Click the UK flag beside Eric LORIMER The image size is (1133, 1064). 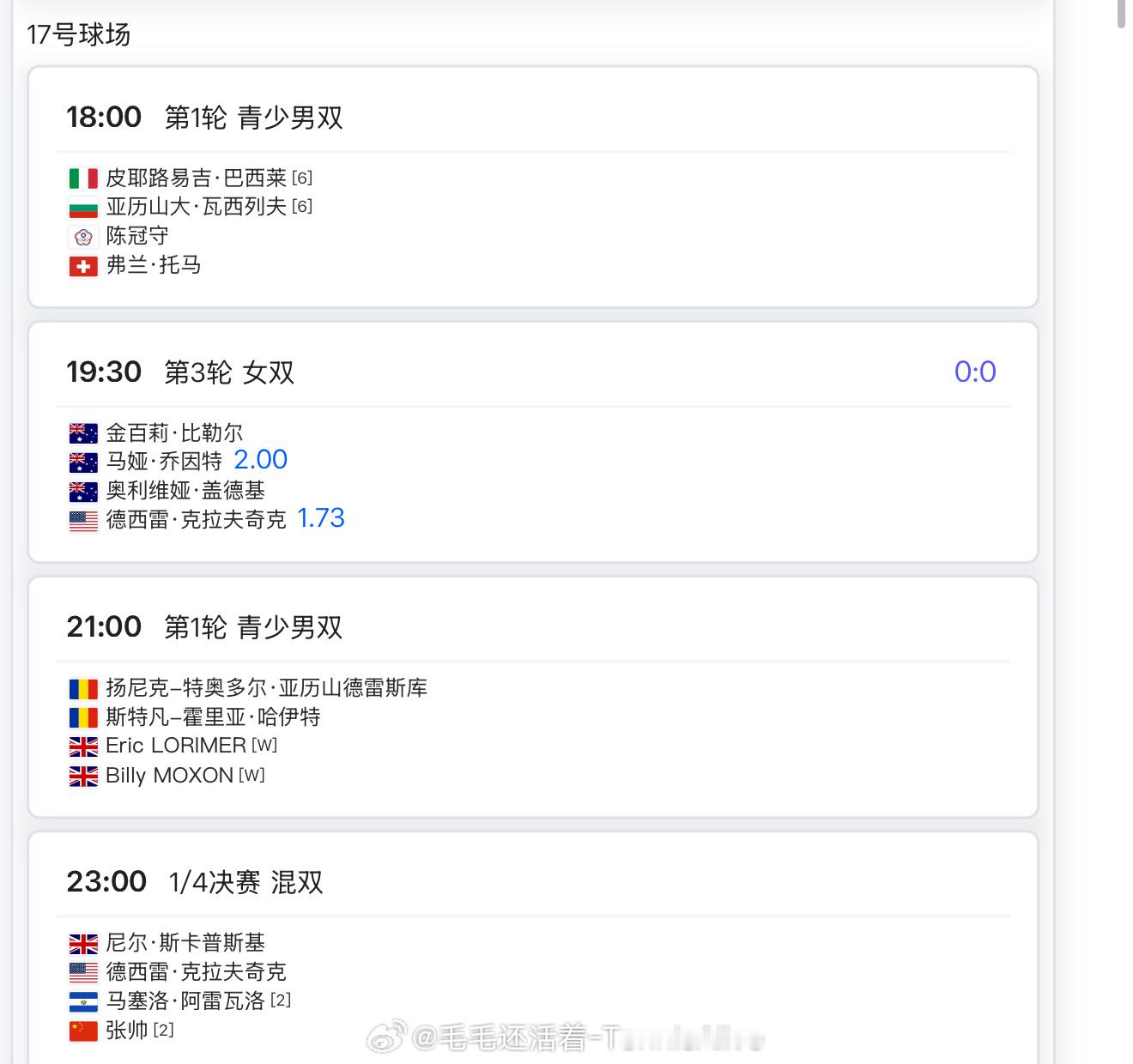coord(83,747)
